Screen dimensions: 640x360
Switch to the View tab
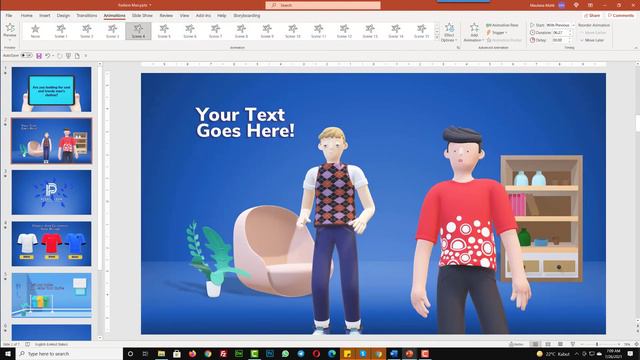[184, 16]
